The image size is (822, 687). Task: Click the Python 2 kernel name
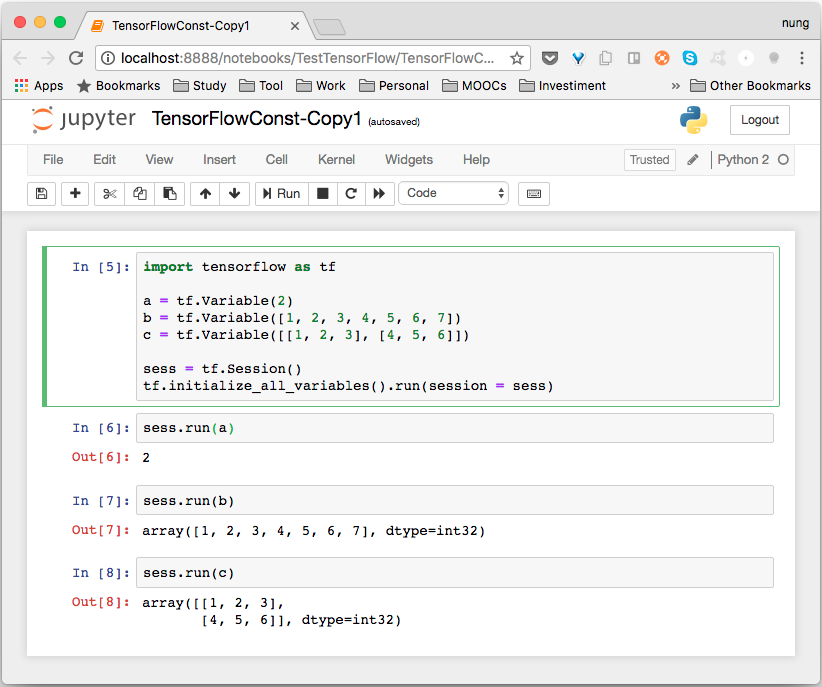pos(743,160)
